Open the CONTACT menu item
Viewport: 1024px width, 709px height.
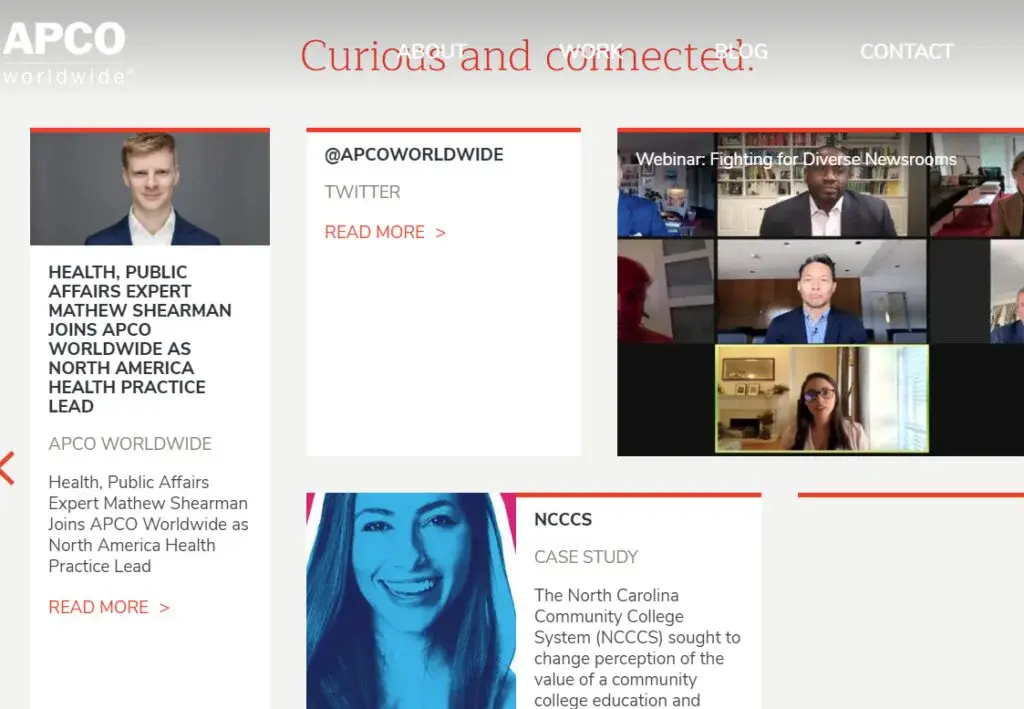click(x=906, y=51)
